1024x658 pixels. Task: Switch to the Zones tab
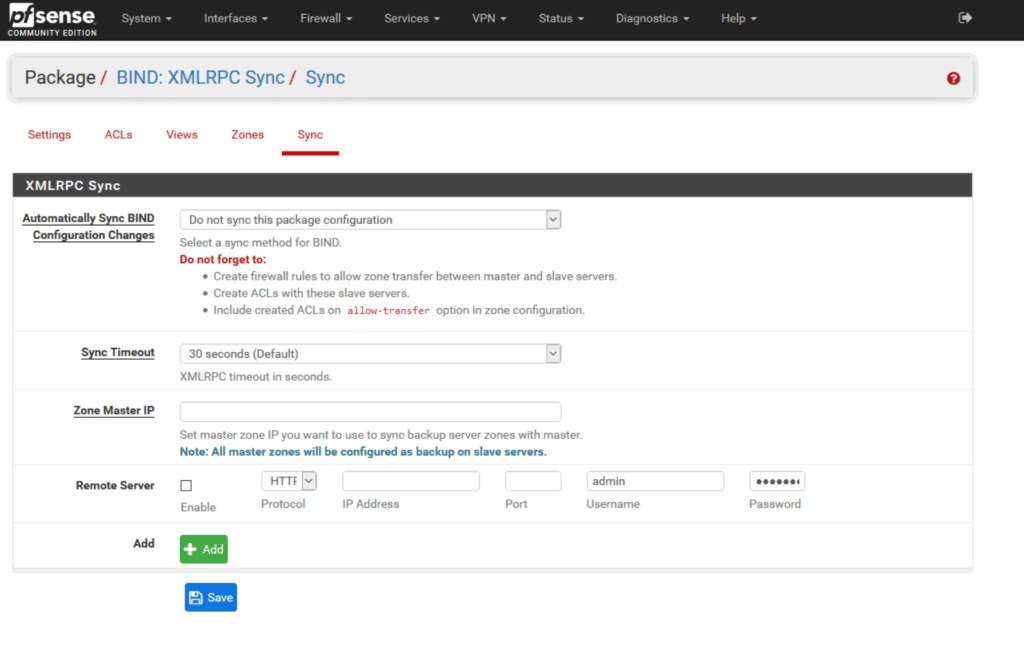pyautogui.click(x=247, y=135)
